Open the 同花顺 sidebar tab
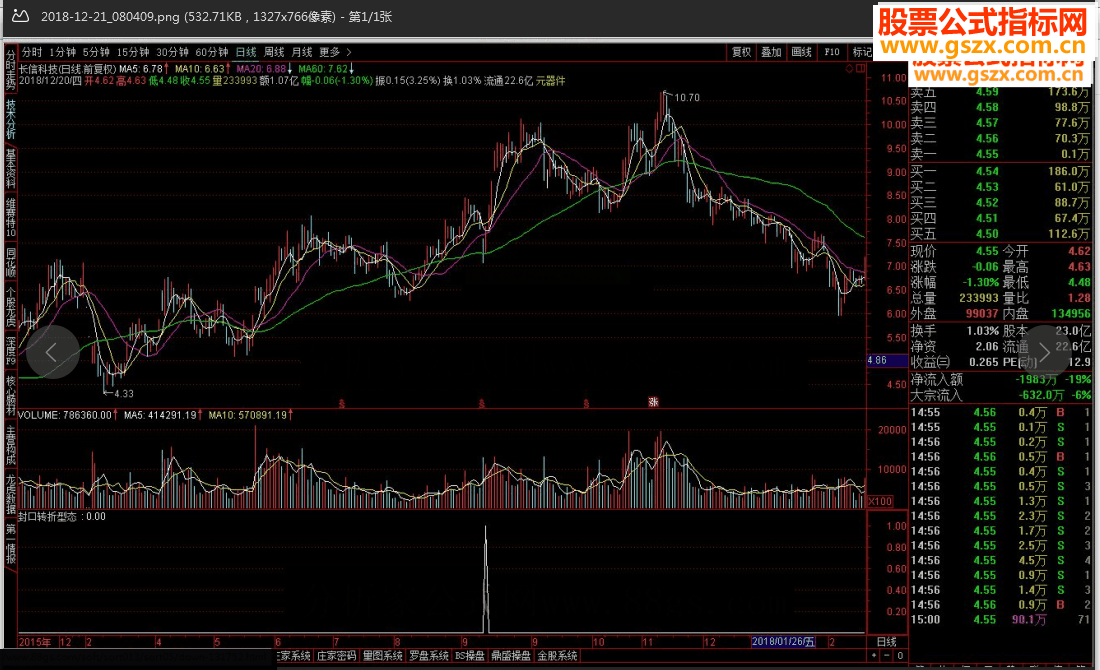This screenshot has width=1100, height=670. click(x=11, y=262)
